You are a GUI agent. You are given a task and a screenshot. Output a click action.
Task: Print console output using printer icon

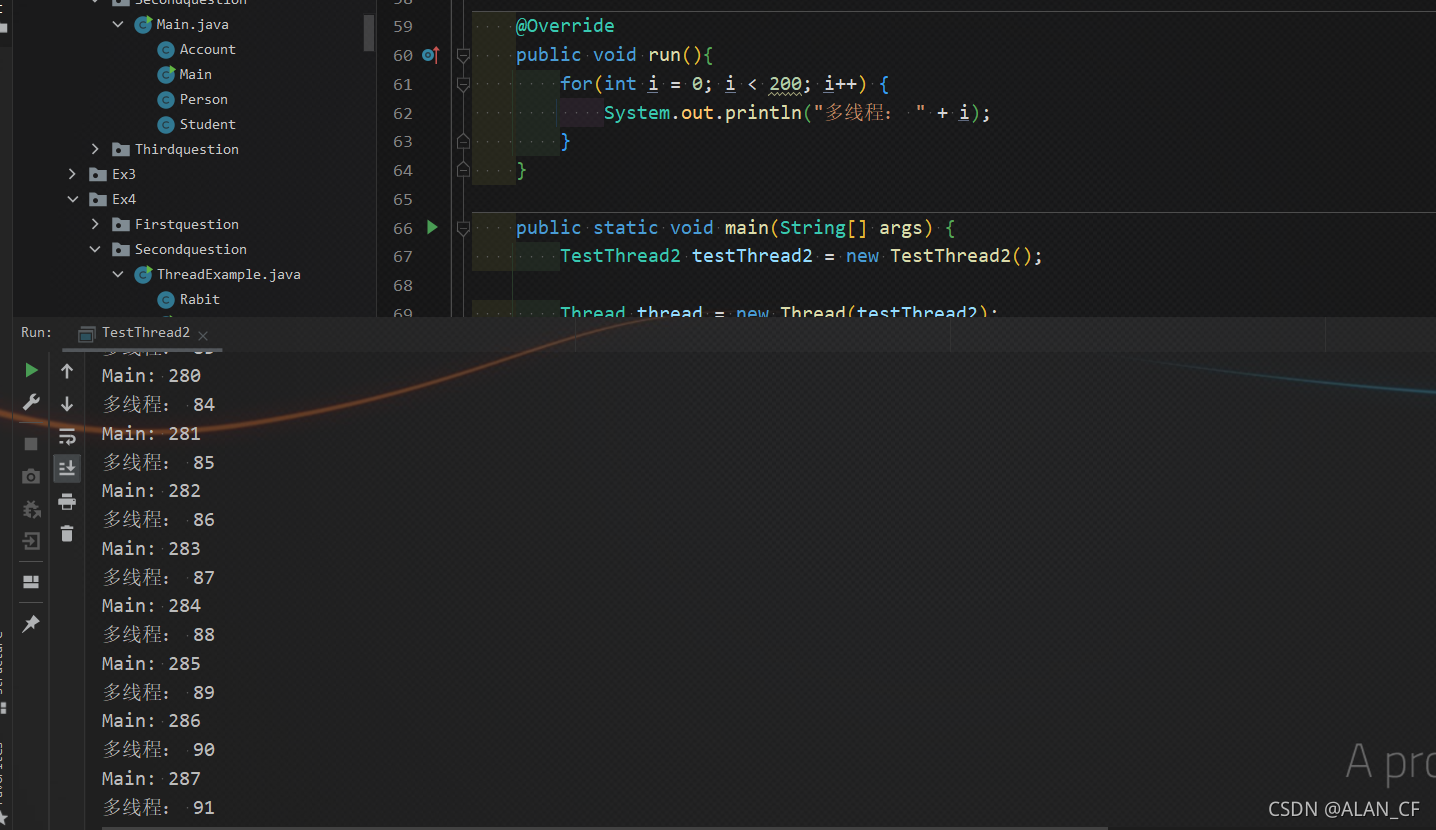click(67, 501)
